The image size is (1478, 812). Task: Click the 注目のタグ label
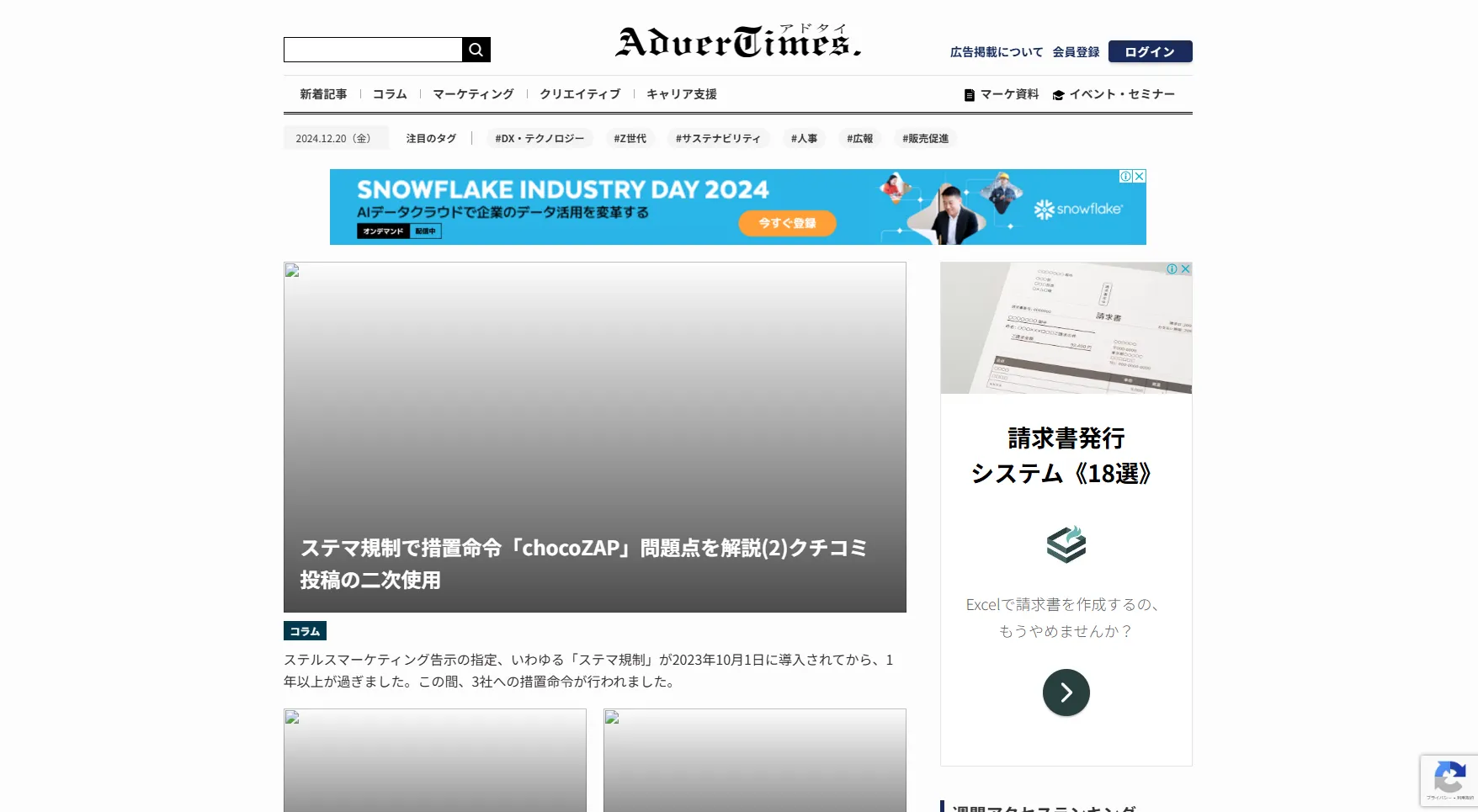pyautogui.click(x=431, y=138)
